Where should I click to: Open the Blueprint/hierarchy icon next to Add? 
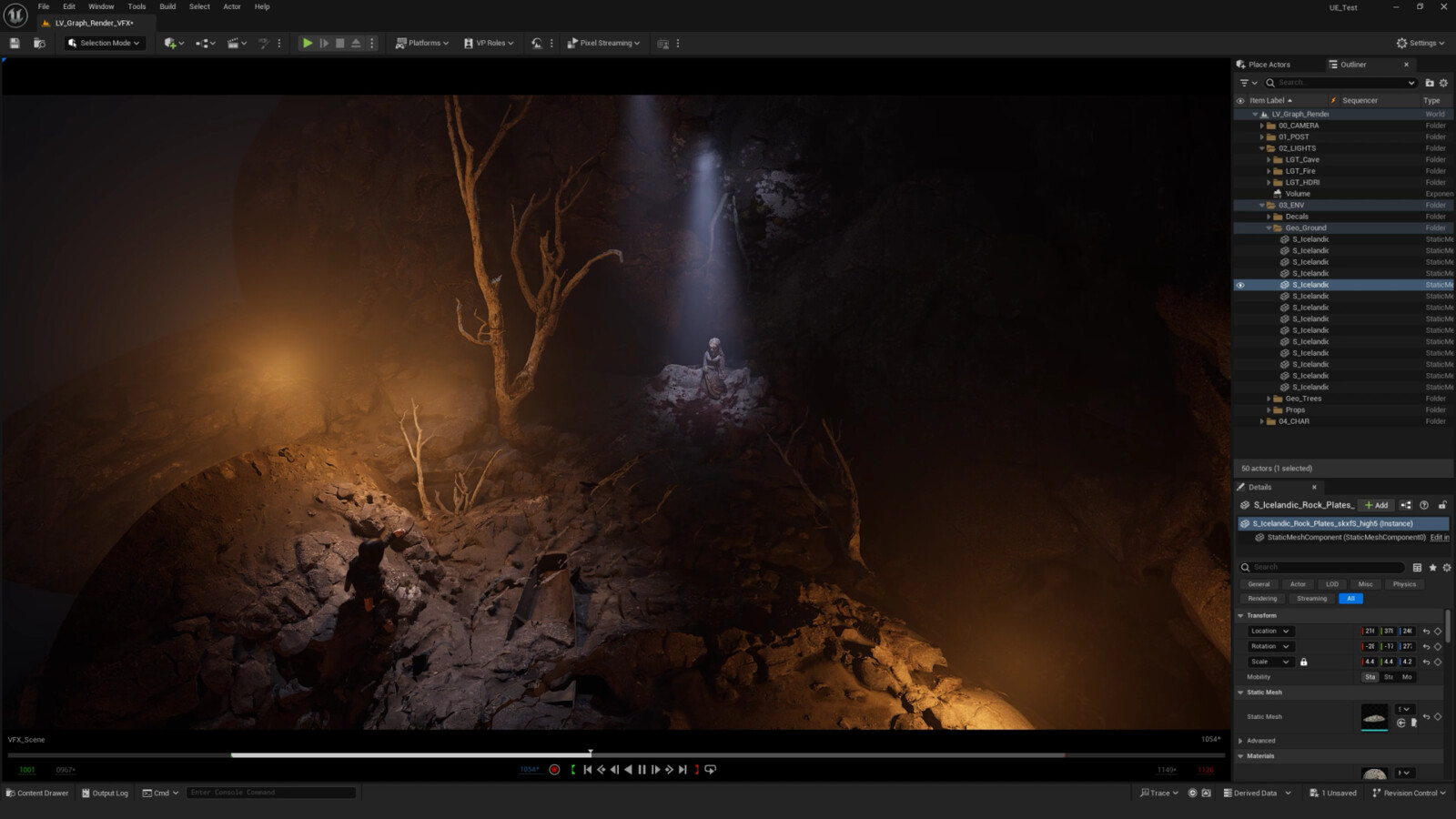click(x=1406, y=505)
